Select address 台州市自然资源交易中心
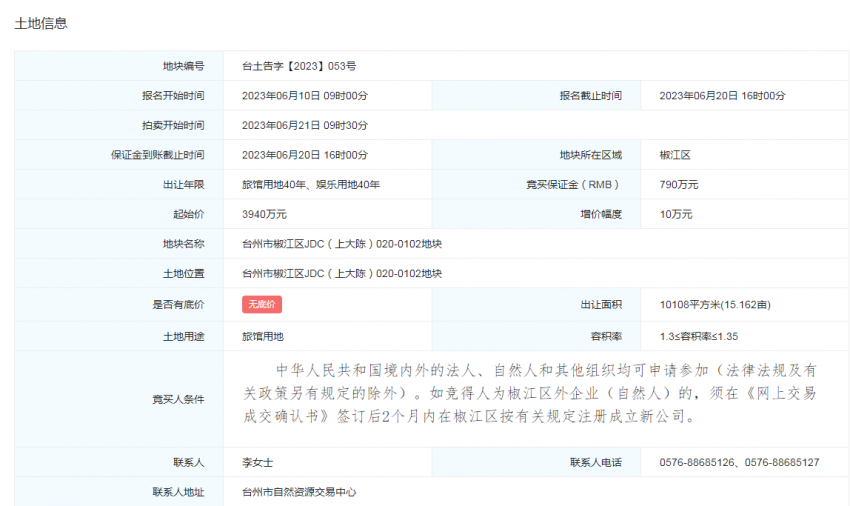The width and height of the screenshot is (850, 506). 299,492
